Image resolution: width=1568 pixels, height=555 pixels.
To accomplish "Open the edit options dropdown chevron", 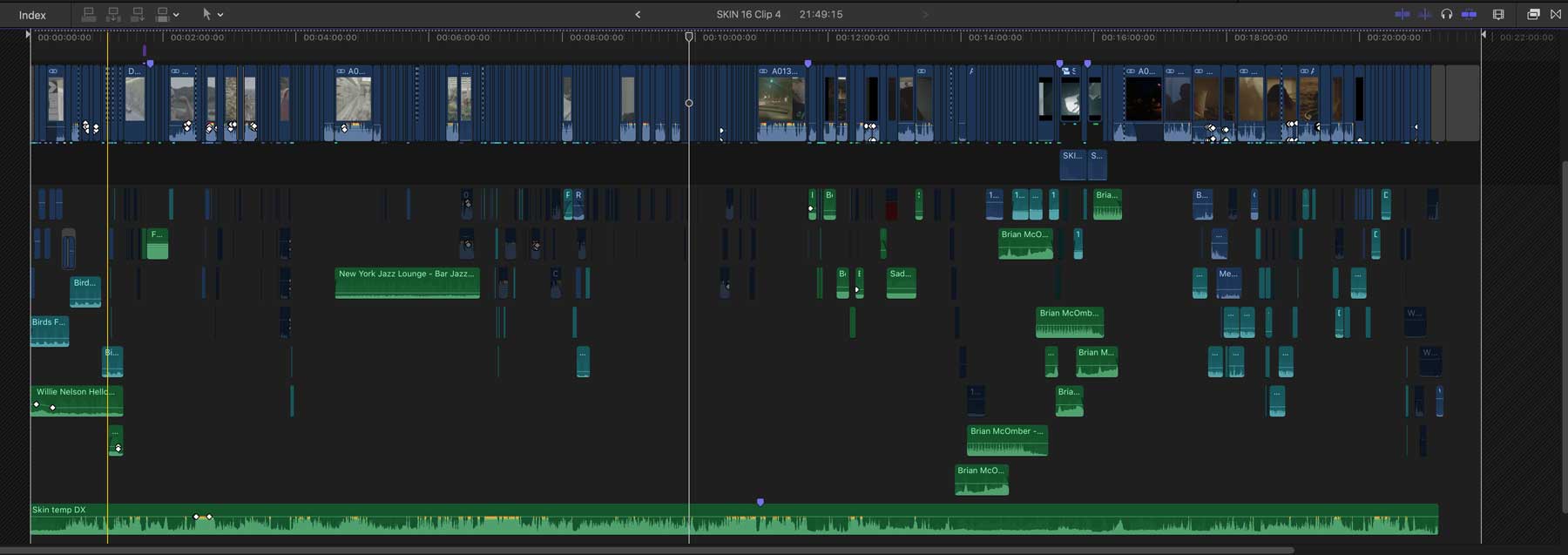I will [x=176, y=15].
